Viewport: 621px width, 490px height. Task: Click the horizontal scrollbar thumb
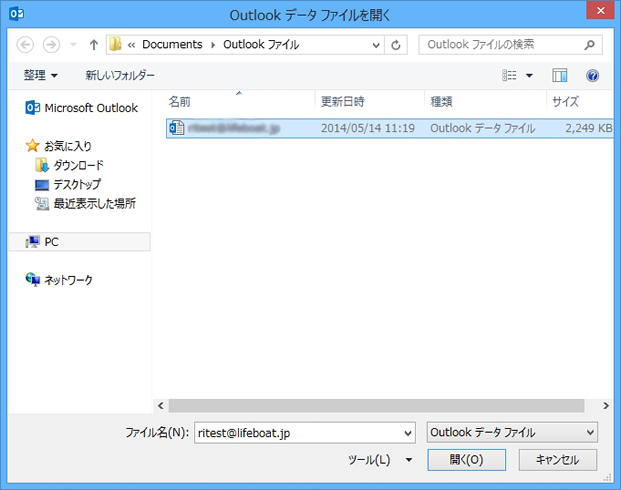click(x=376, y=406)
